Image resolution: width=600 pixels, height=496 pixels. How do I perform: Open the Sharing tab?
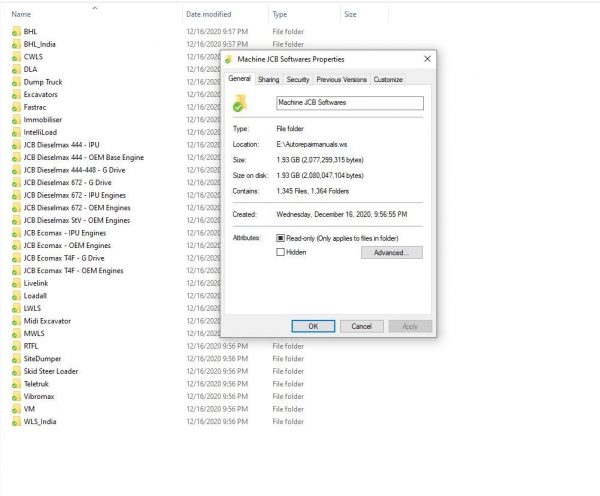pyautogui.click(x=268, y=80)
